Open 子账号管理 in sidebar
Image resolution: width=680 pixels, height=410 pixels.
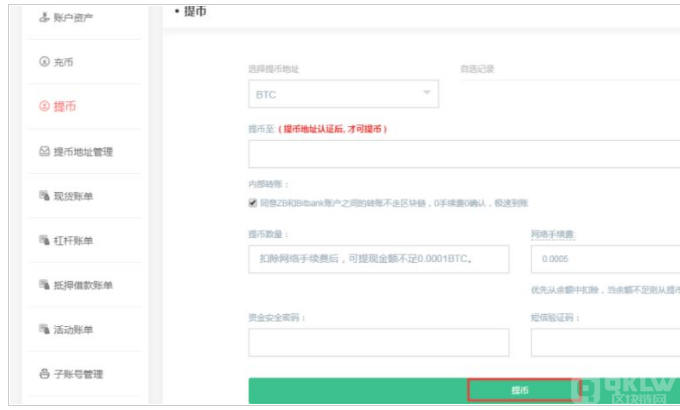coord(78,374)
